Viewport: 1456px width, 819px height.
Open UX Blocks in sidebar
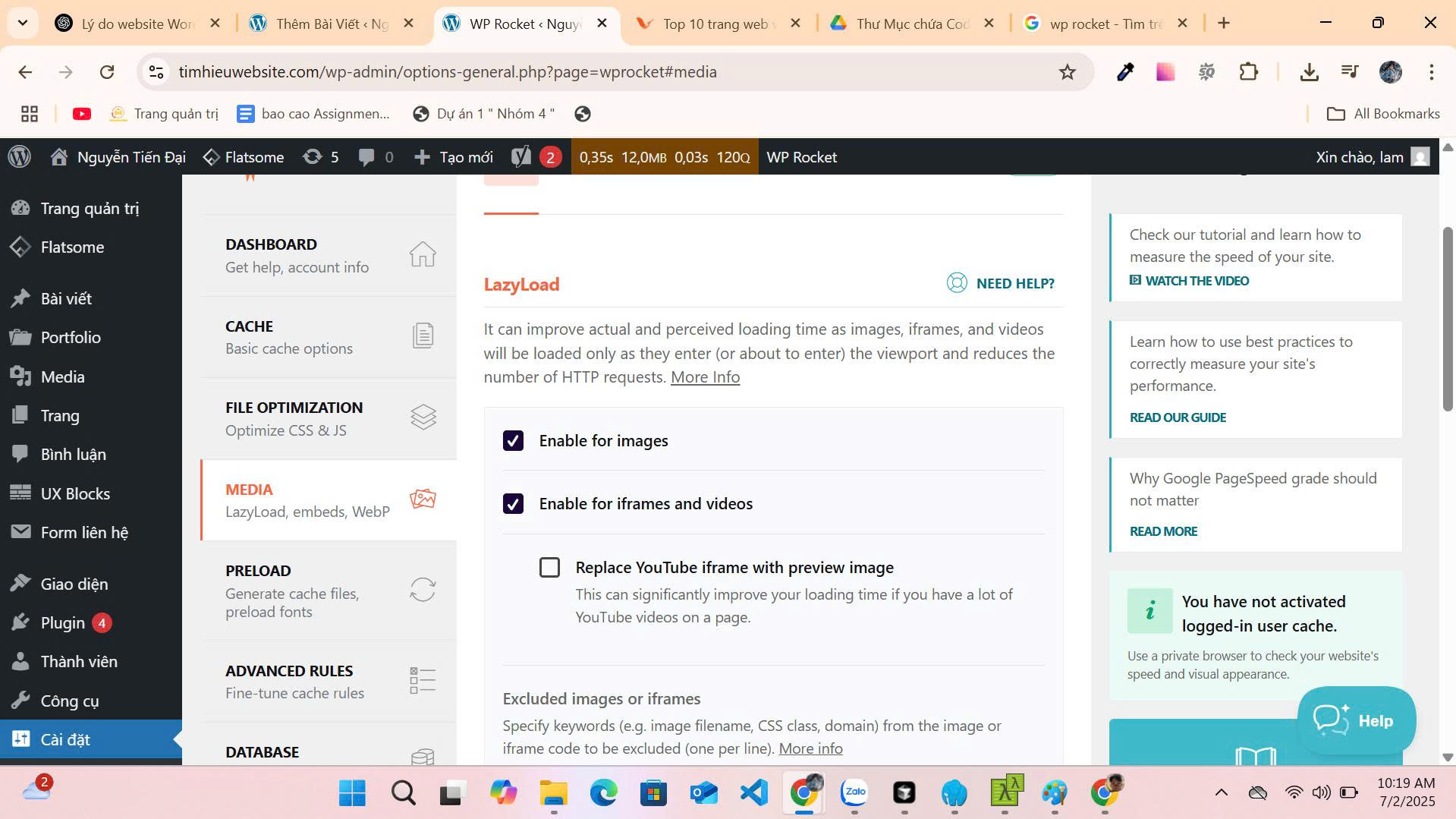click(75, 494)
